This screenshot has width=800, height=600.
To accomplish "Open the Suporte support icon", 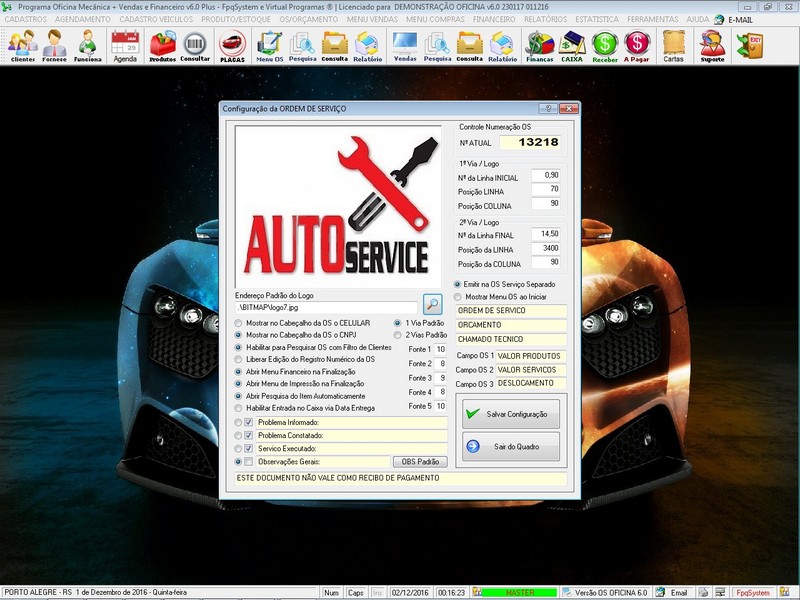I will pyautogui.click(x=712, y=46).
